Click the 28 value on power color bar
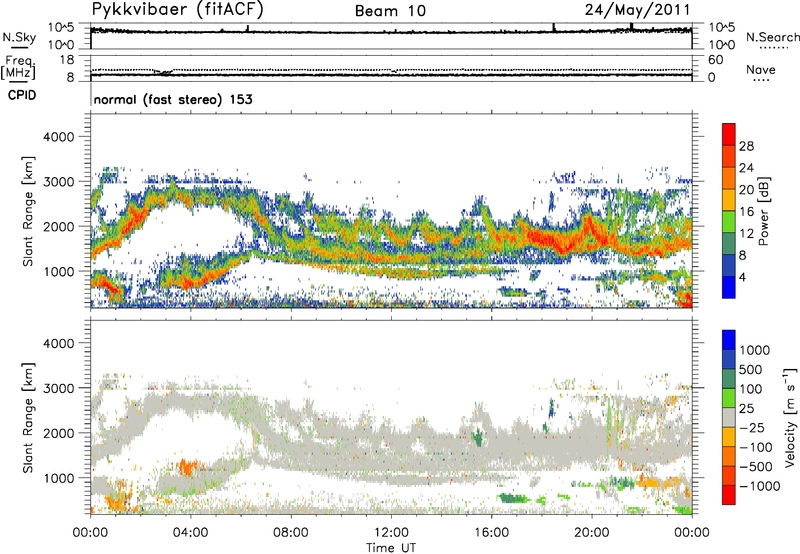This screenshot has width=800, height=554. click(746, 146)
